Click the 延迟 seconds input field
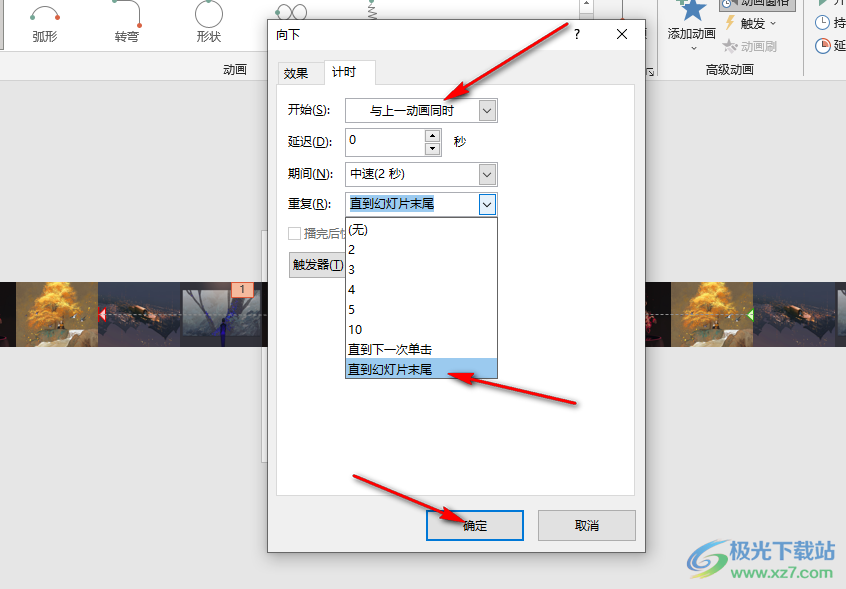 386,141
